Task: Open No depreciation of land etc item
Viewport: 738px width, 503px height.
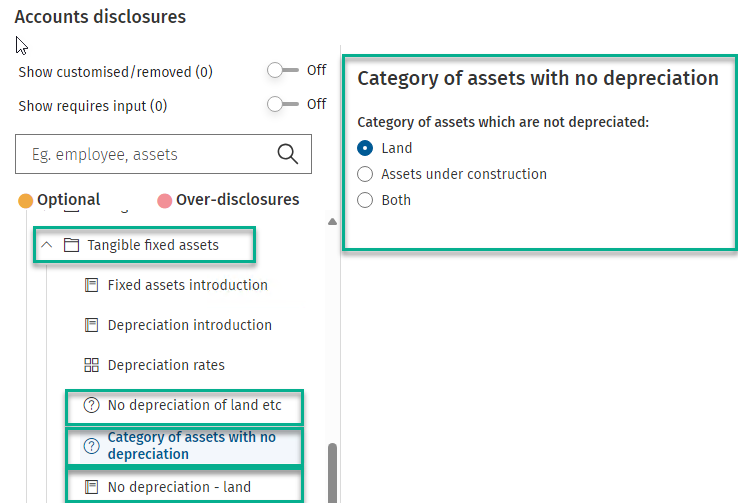Action: point(194,405)
